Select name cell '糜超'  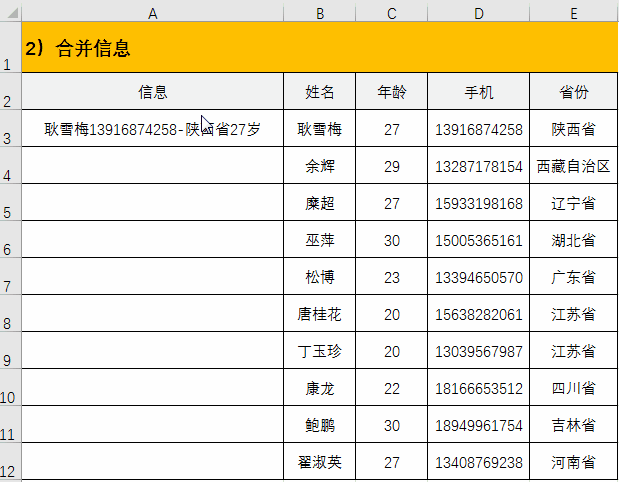point(319,202)
